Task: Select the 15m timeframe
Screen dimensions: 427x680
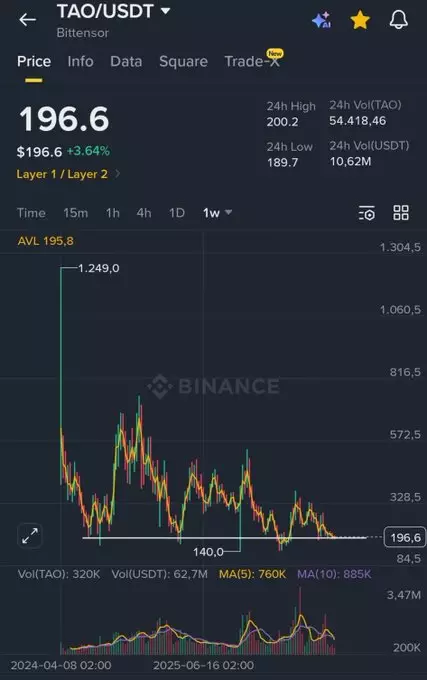Action: (x=75, y=213)
